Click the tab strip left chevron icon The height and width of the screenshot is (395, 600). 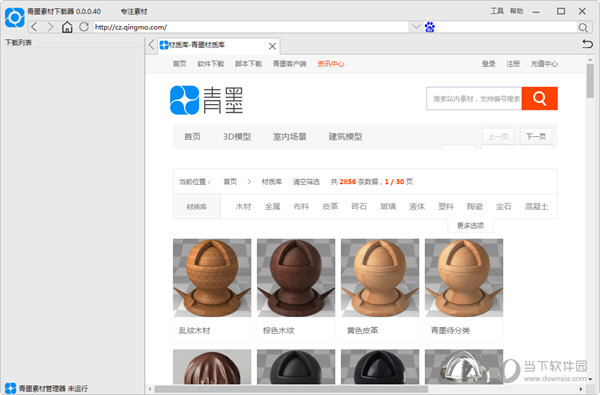(152, 45)
